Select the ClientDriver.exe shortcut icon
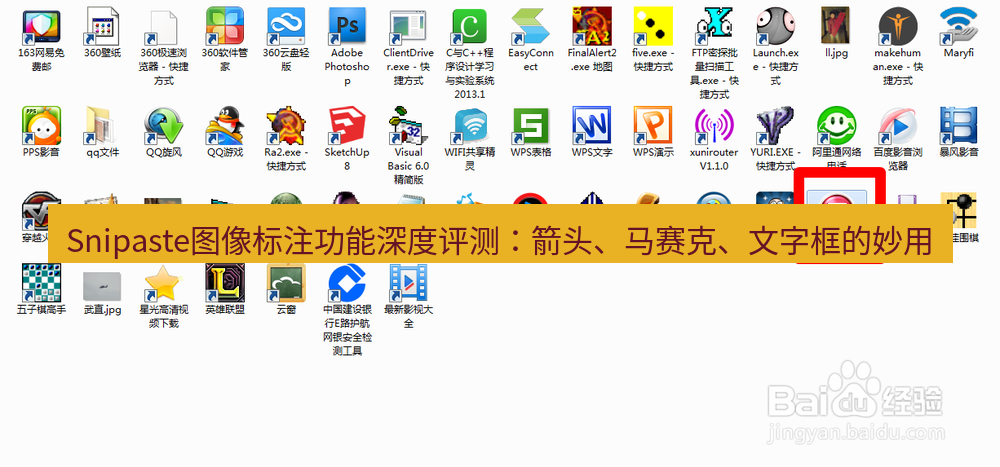The width and height of the screenshot is (1000, 467). pyautogui.click(x=409, y=27)
